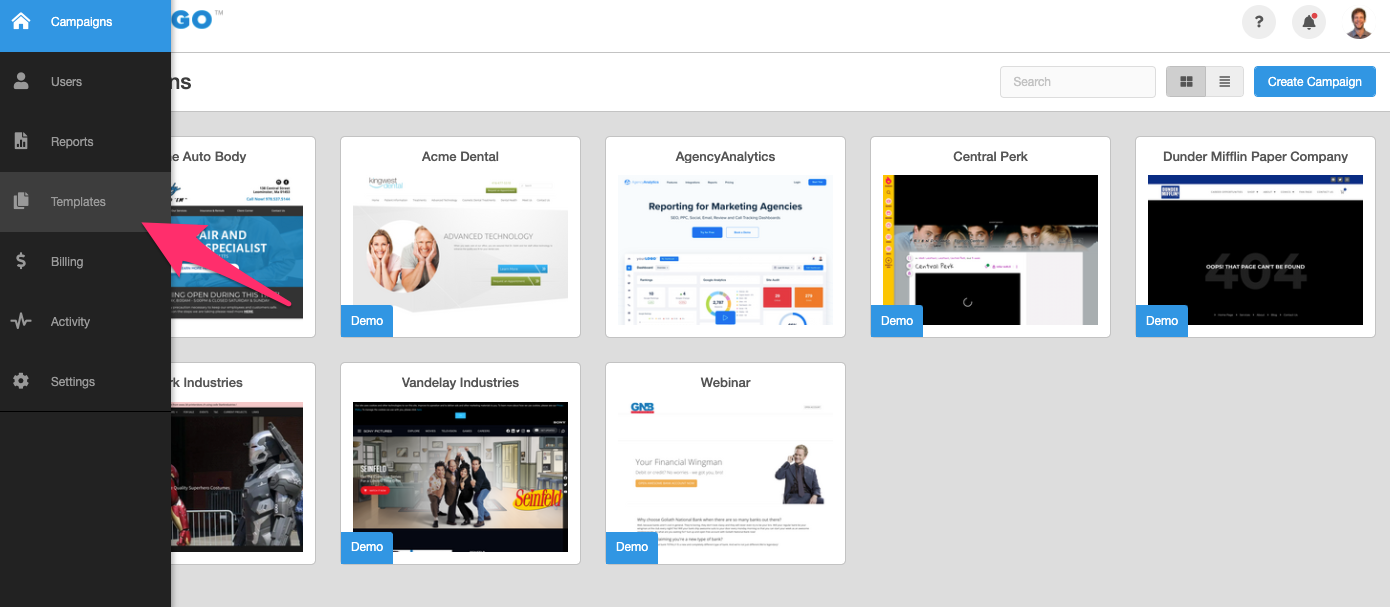Image resolution: width=1390 pixels, height=607 pixels.
Task: Open the Vandelay Industries campaign title
Action: coord(460,382)
